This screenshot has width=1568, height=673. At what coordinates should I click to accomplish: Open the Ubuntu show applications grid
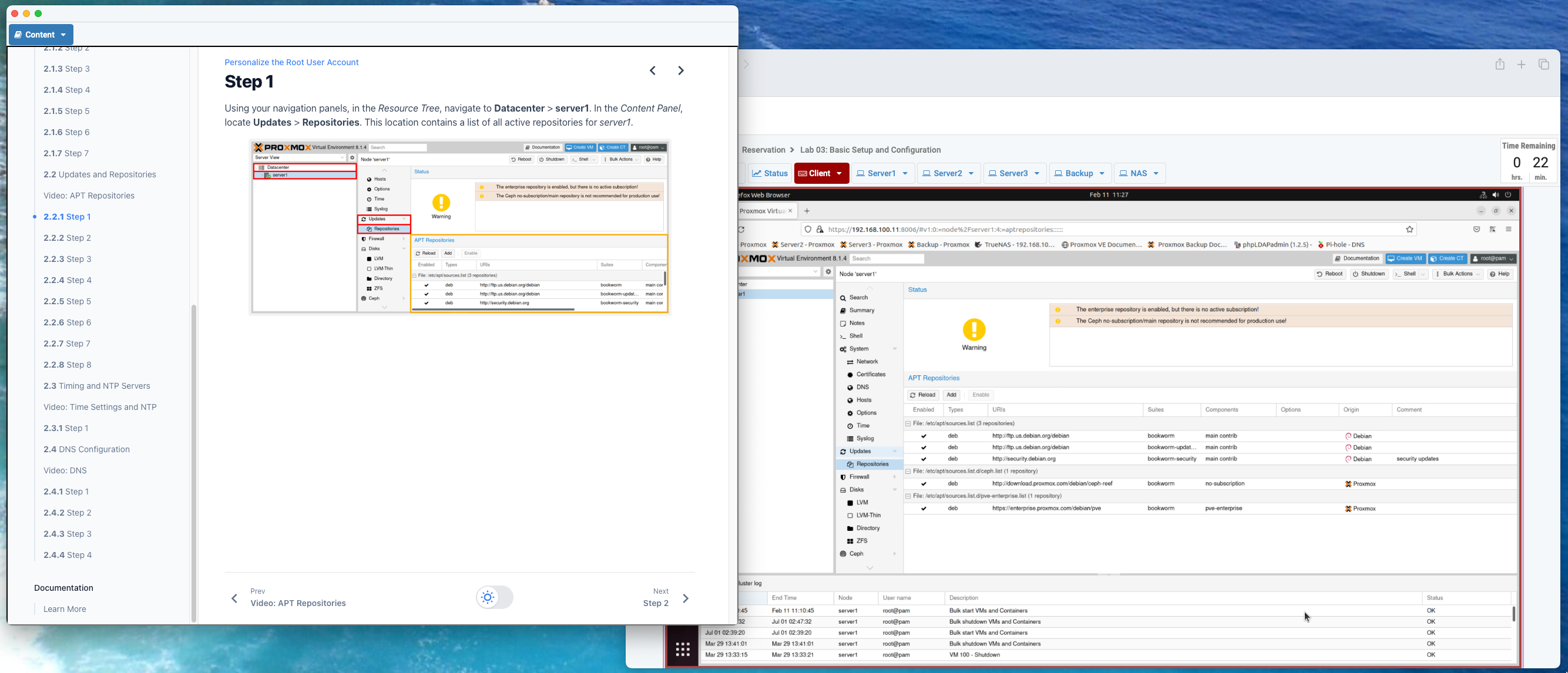point(682,650)
